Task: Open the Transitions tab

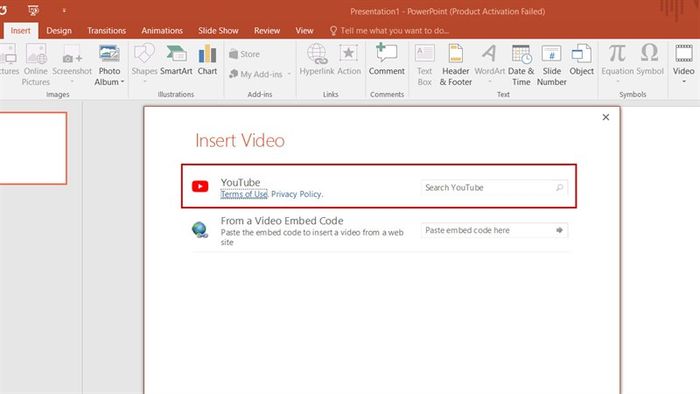Action: (107, 30)
